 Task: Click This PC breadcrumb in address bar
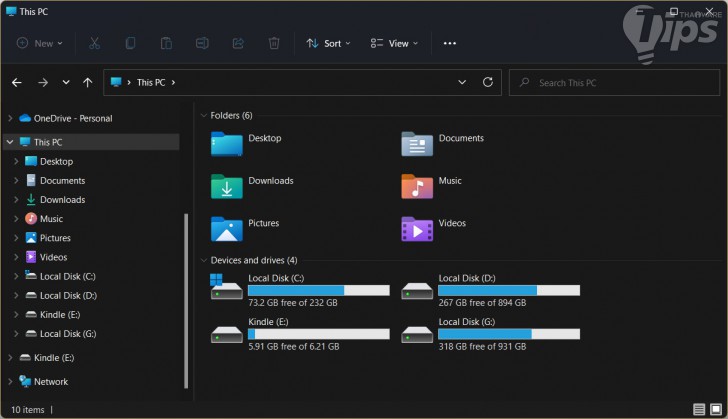[151, 83]
